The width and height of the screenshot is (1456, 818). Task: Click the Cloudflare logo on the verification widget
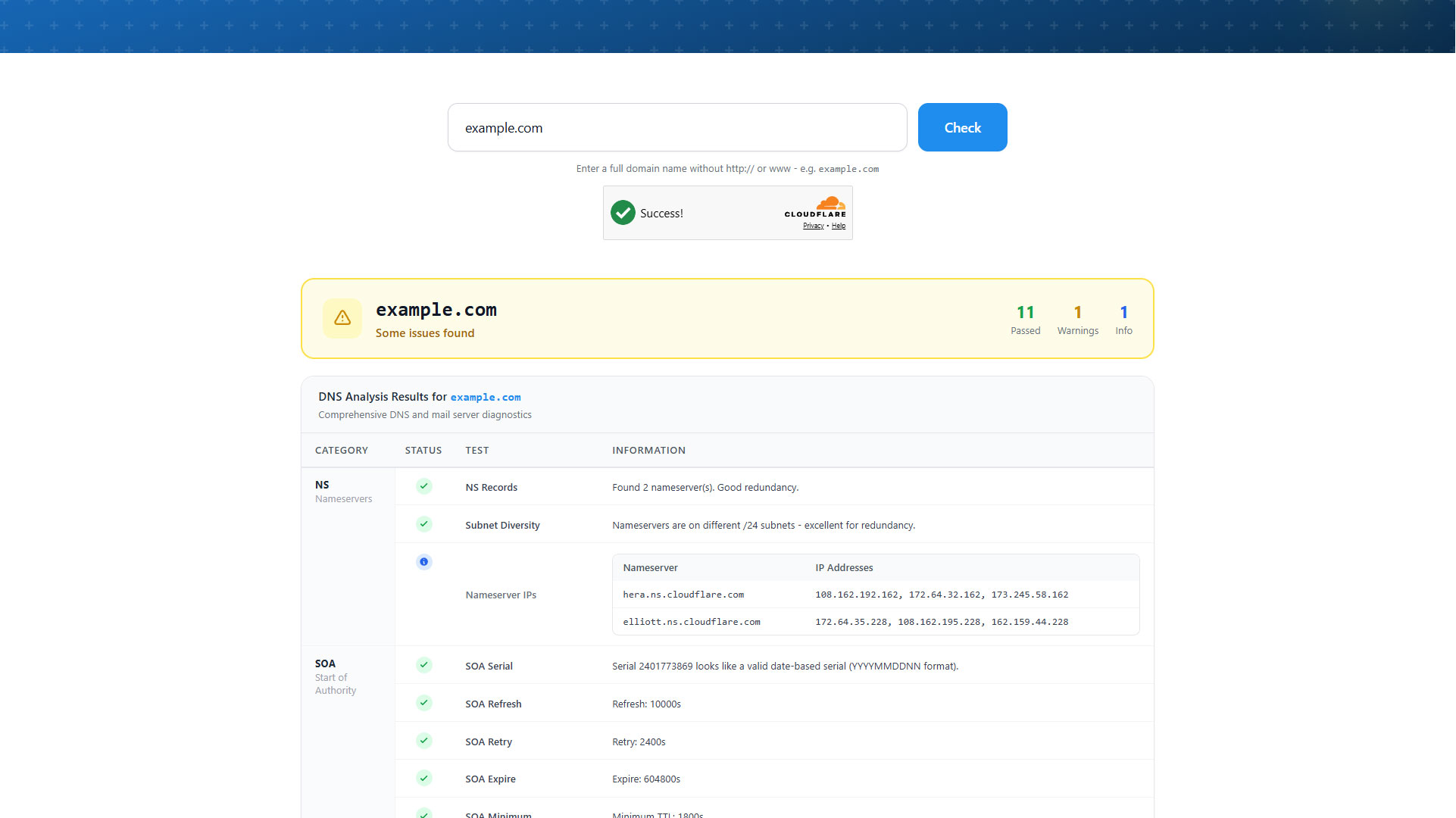point(816,209)
